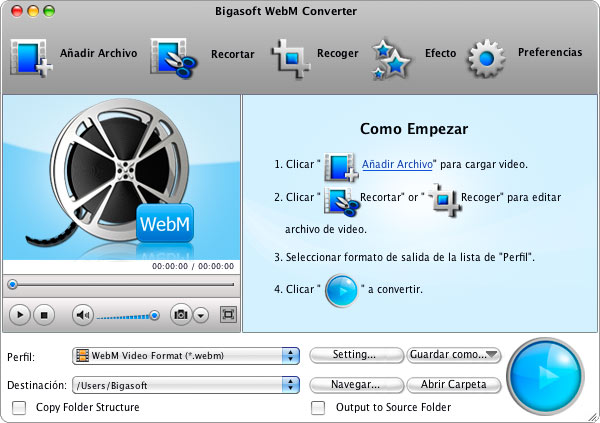Image resolution: width=600 pixels, height=423 pixels.
Task: Toggle full screen preview icon
Action: pyautogui.click(x=228, y=315)
